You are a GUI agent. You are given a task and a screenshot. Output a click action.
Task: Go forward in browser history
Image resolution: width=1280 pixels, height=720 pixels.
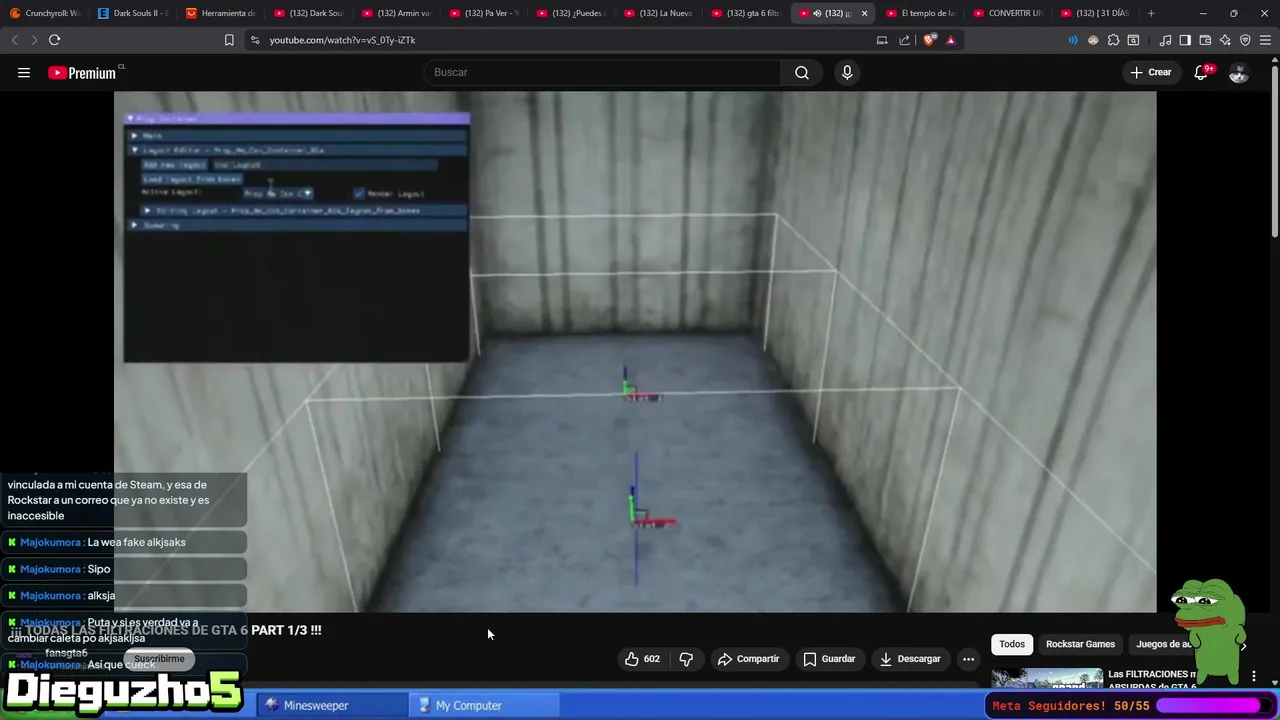[34, 40]
